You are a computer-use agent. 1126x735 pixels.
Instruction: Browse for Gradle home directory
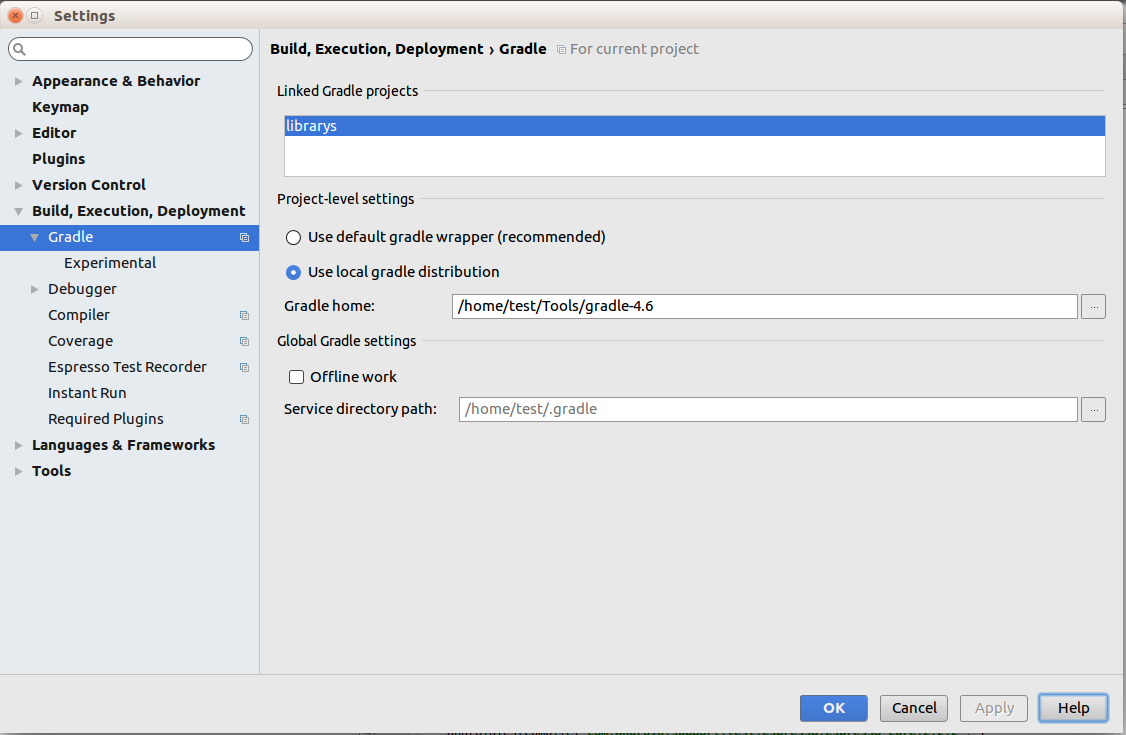coord(1093,306)
